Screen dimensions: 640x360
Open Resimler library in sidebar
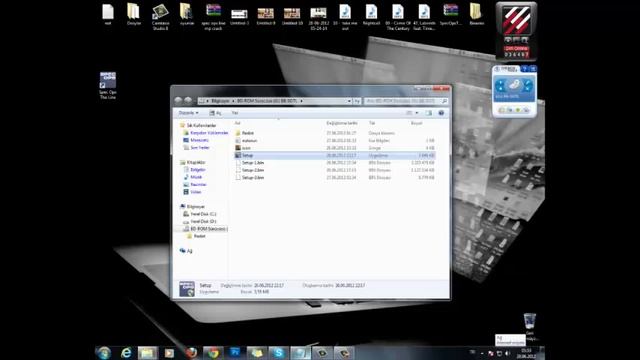(x=195, y=184)
